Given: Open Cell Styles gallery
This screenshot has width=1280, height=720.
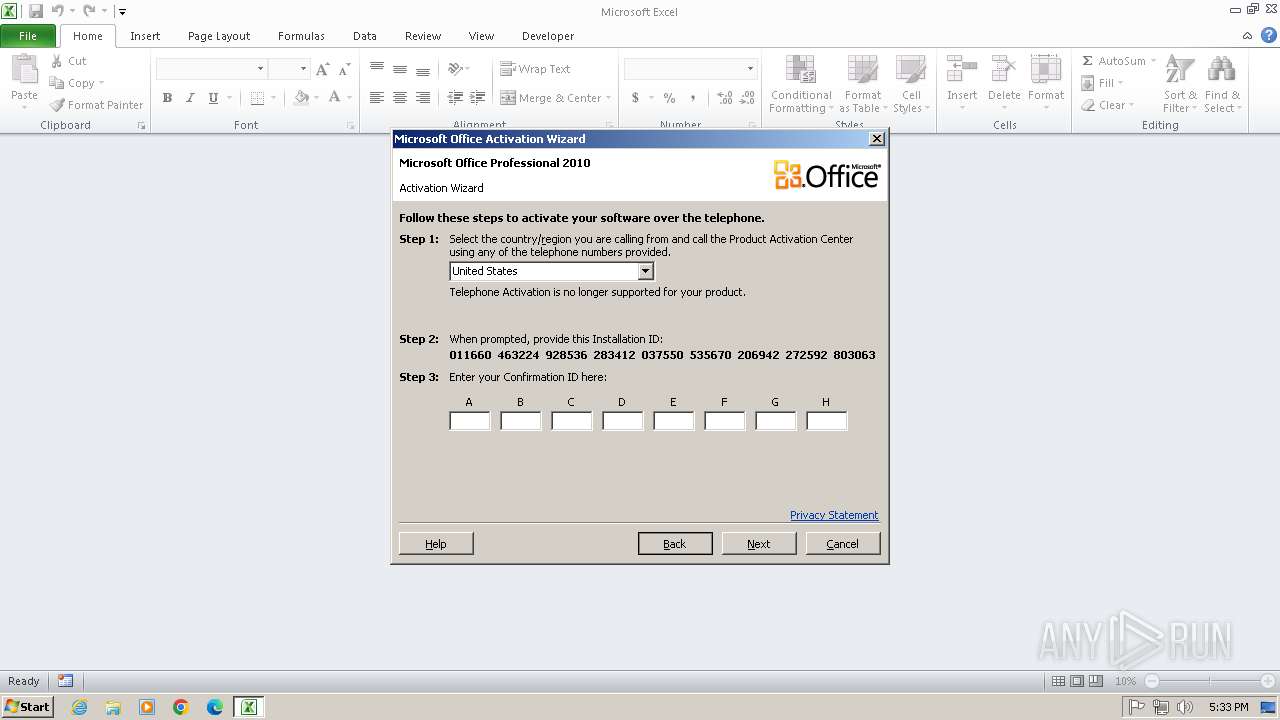Looking at the screenshot, I should click(x=910, y=85).
